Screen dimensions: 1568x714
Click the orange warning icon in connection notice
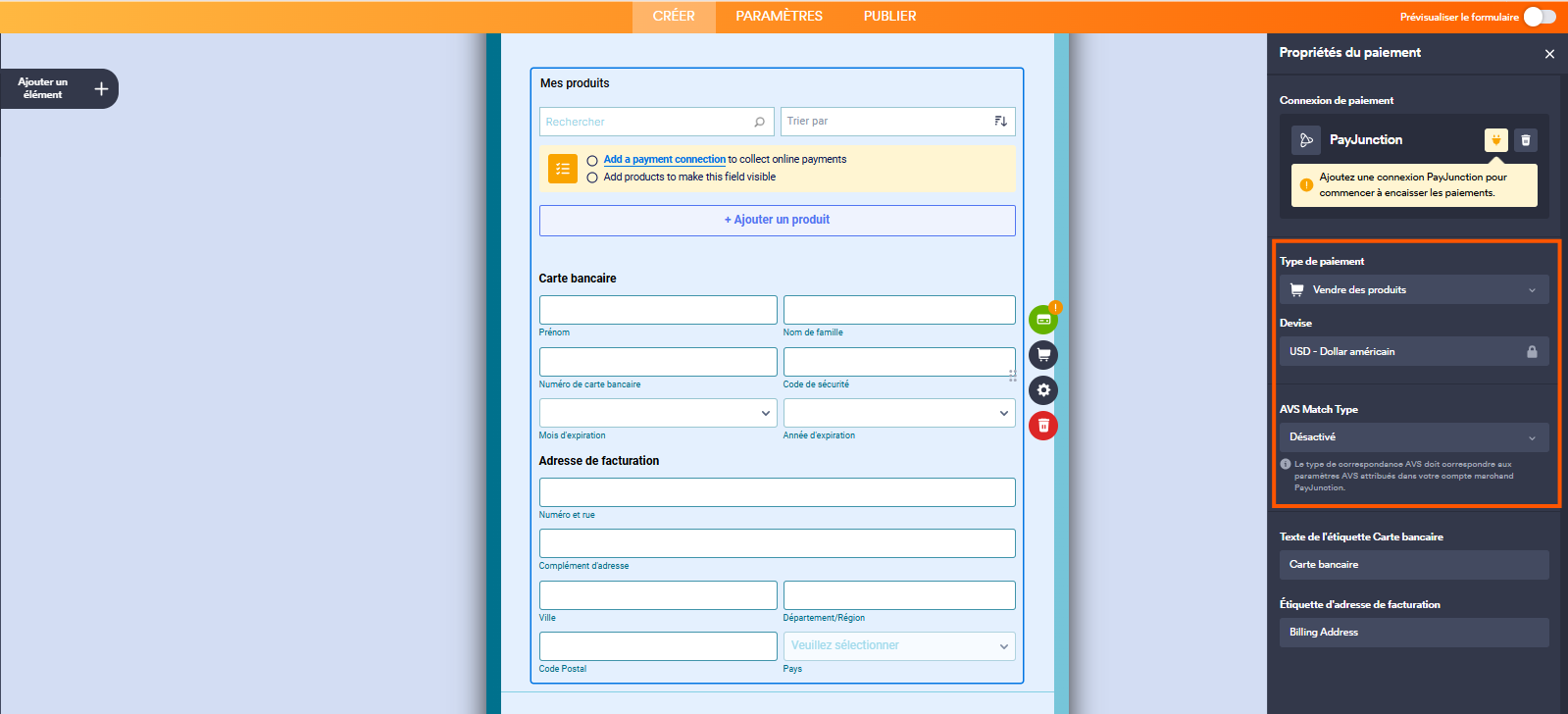pyautogui.click(x=1306, y=185)
